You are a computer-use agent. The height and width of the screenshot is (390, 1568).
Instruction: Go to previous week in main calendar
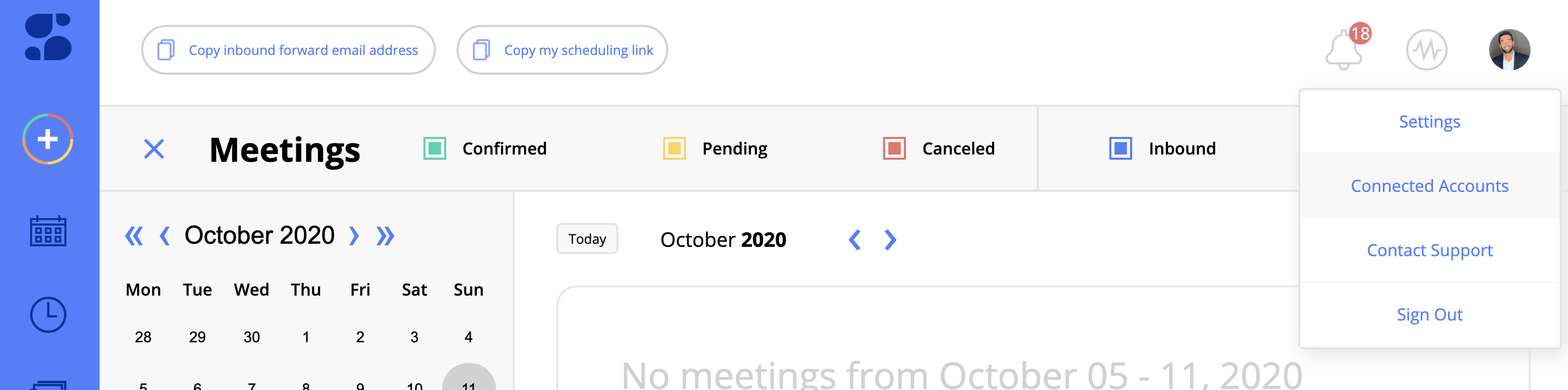tap(855, 240)
